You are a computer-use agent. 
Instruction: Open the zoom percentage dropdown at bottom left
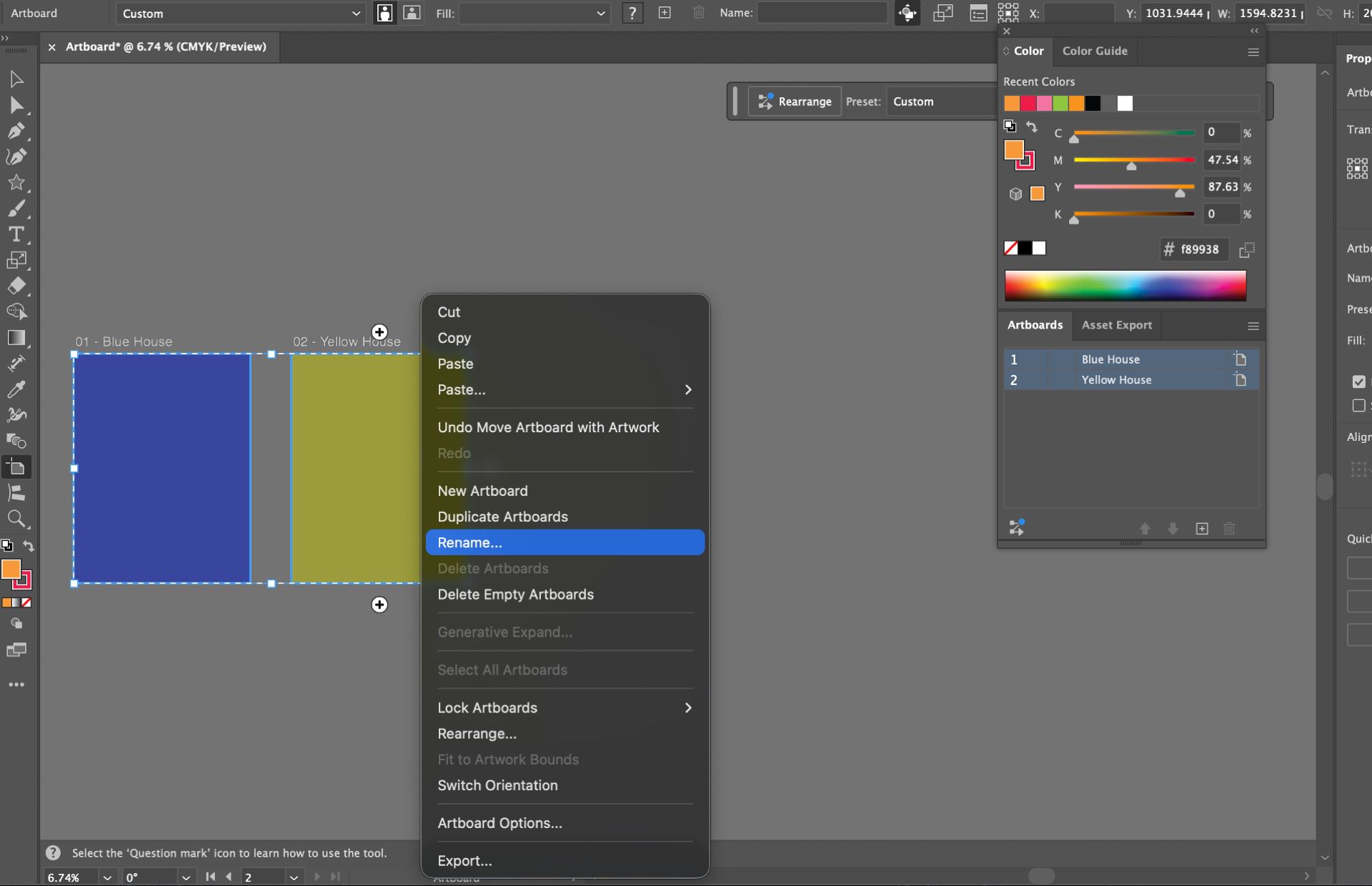click(107, 877)
